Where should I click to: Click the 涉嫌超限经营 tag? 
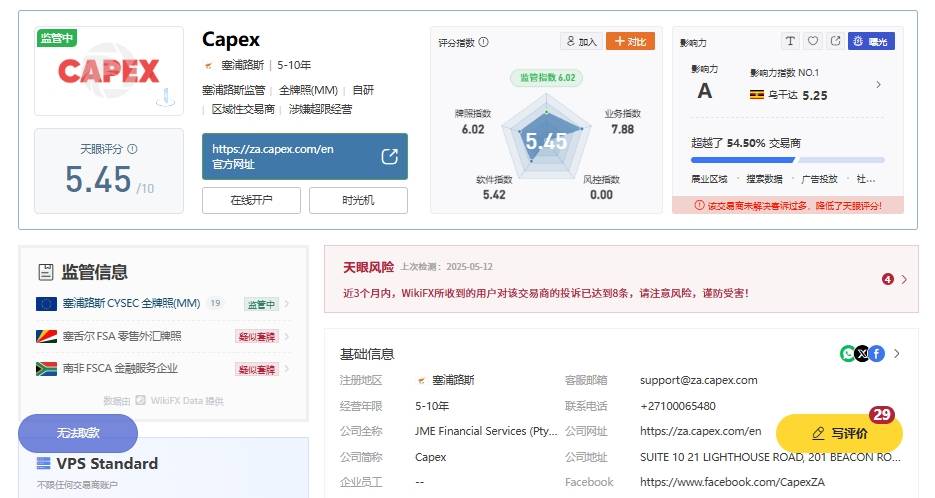pyautogui.click(x=320, y=109)
